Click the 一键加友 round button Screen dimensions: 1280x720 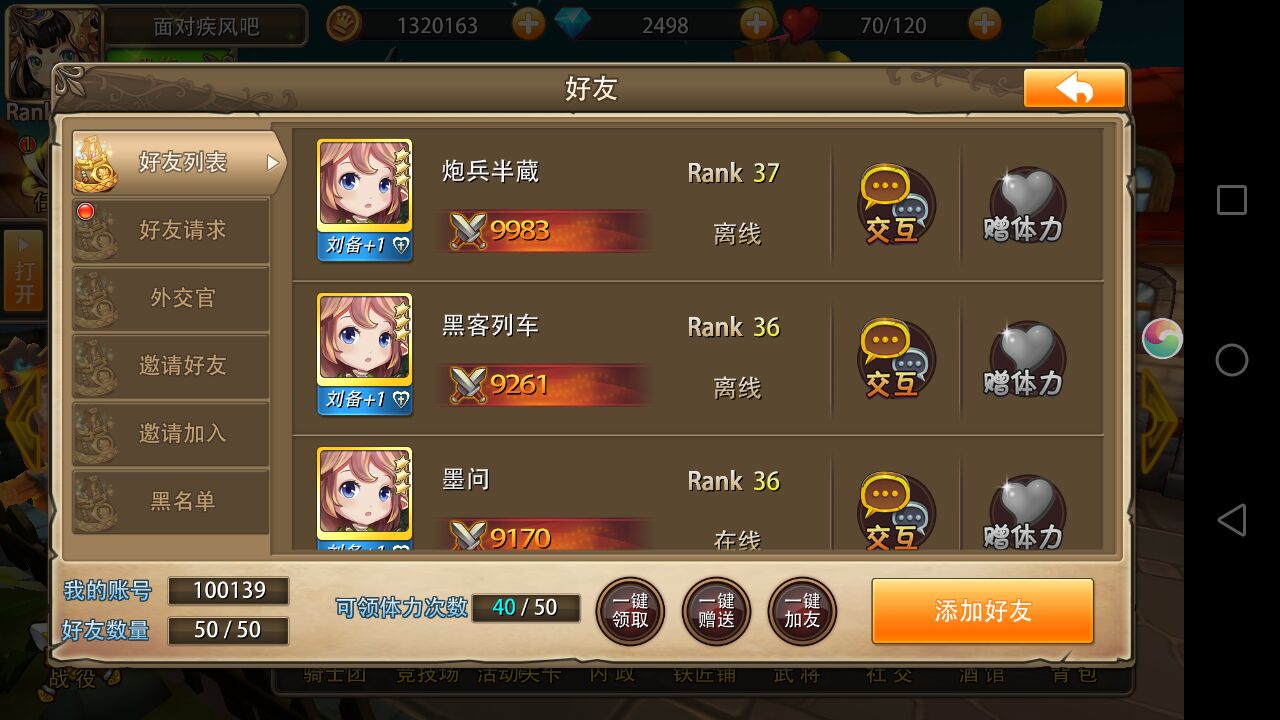click(x=802, y=611)
